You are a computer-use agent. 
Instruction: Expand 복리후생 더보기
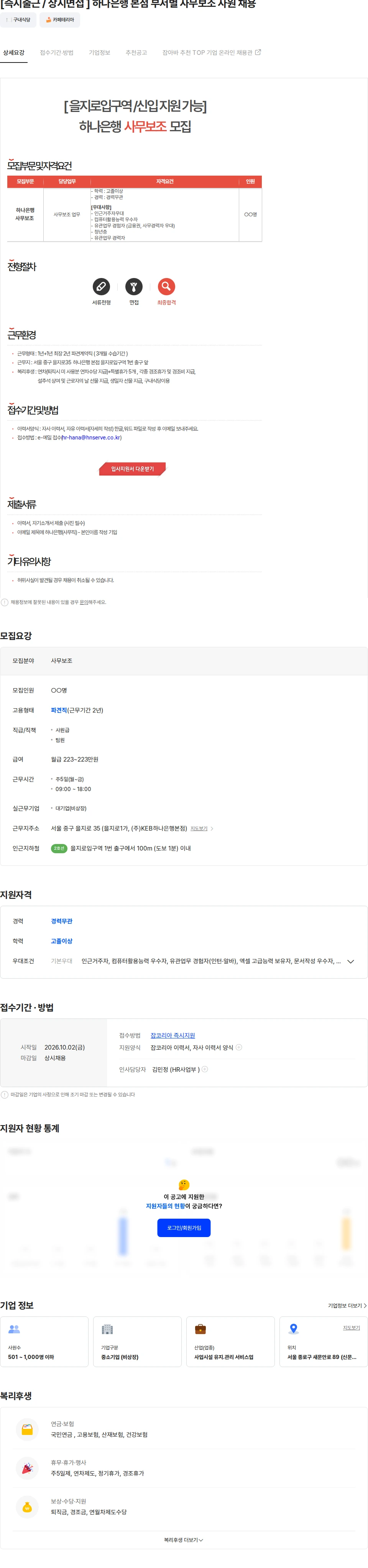(184, 1539)
